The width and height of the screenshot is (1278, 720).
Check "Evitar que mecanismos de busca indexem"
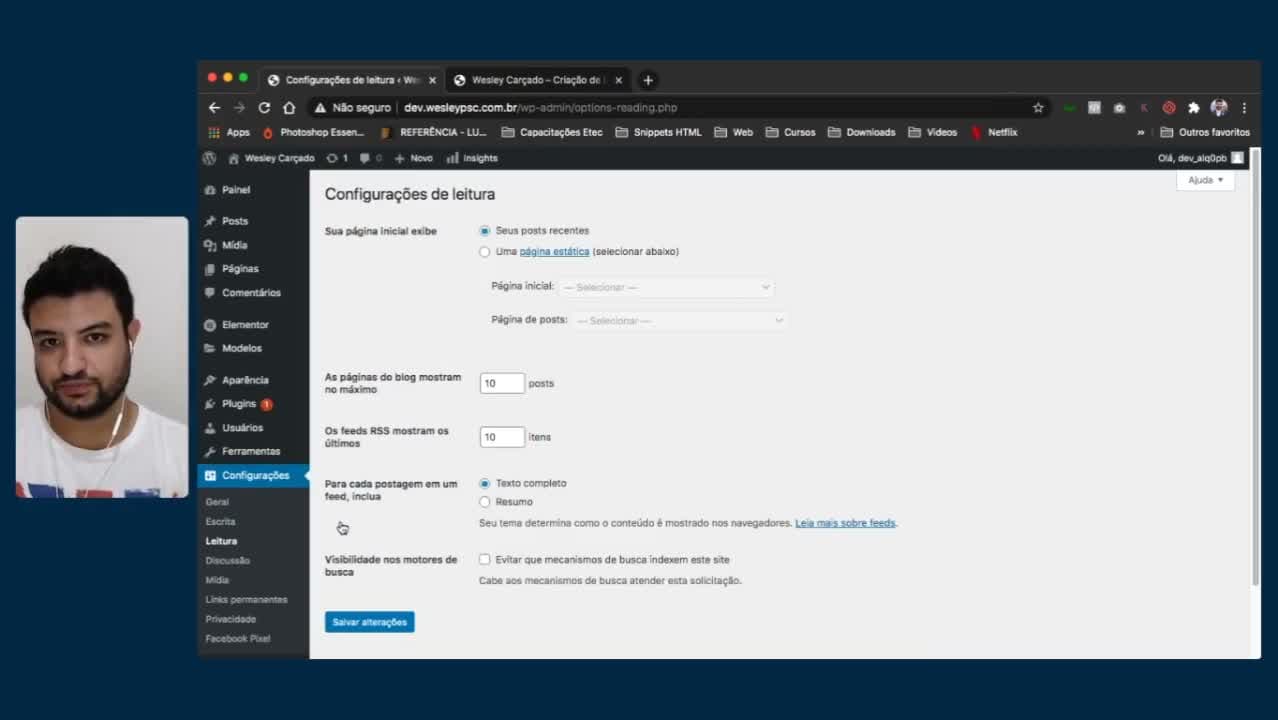coord(485,560)
